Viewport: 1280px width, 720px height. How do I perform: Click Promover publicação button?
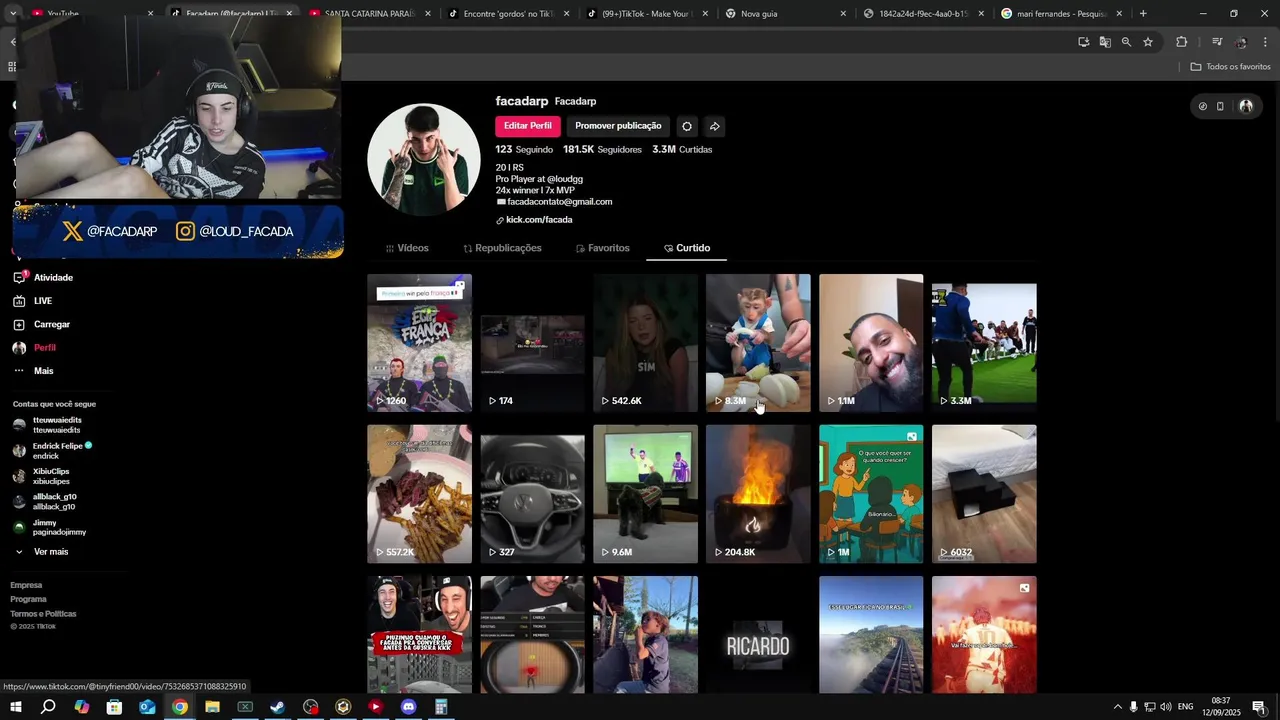click(x=618, y=126)
